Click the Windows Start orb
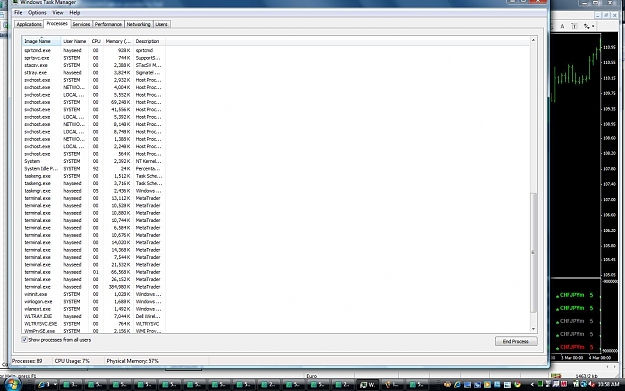The image size is (625, 391). pos(12,385)
